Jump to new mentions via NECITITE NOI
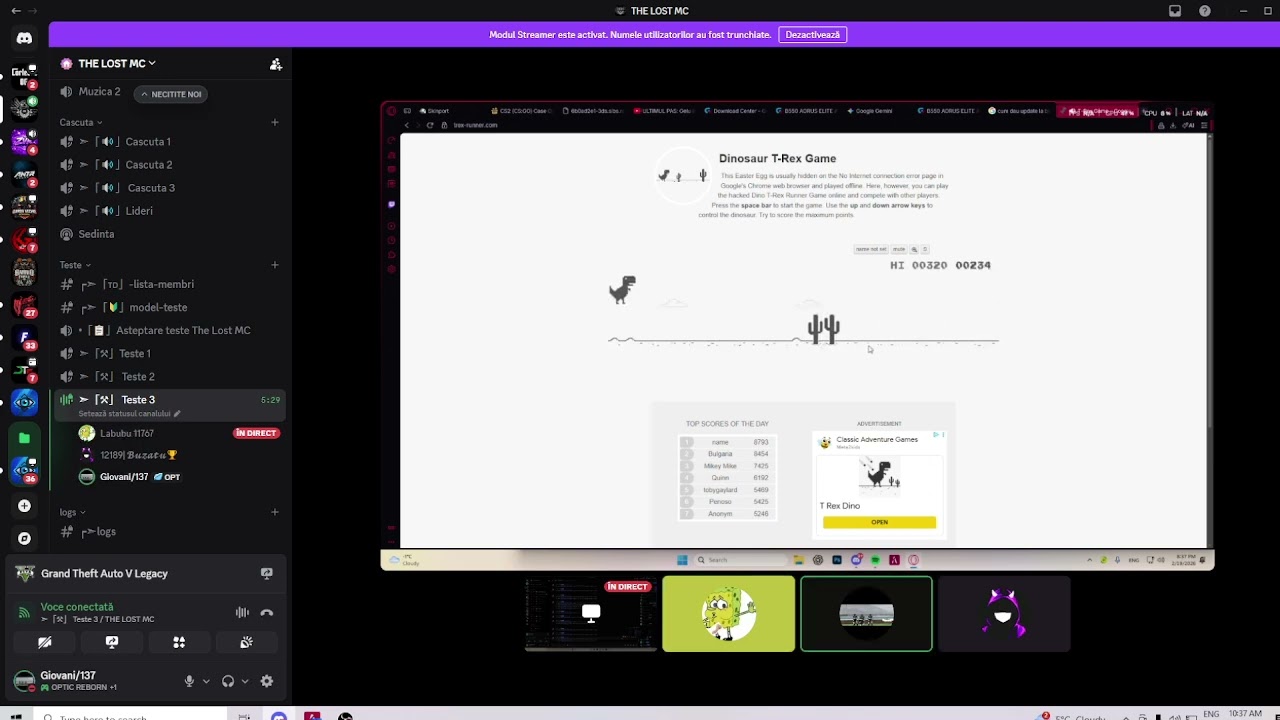 pos(171,94)
